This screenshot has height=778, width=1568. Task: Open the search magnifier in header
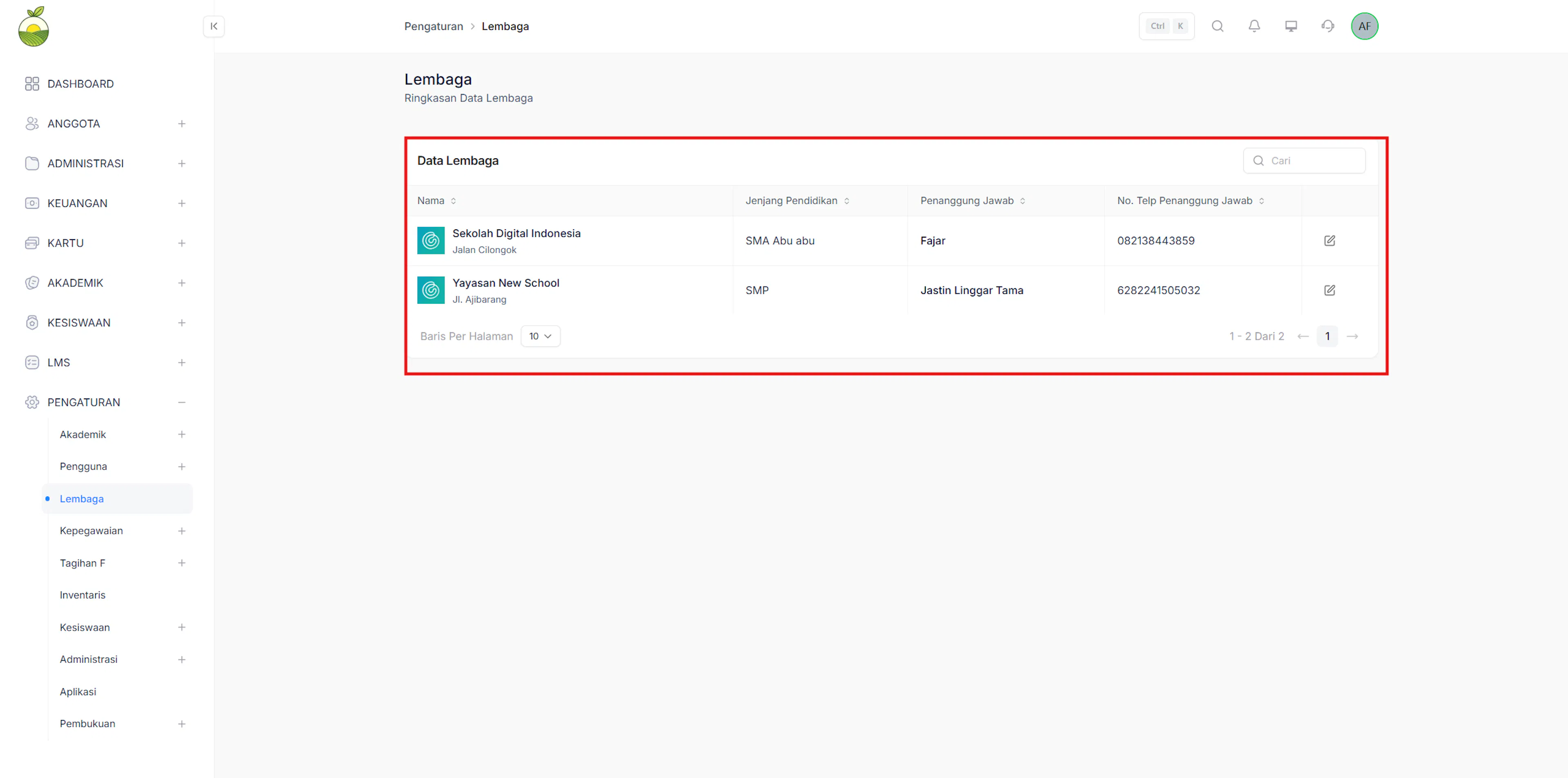tap(1217, 26)
